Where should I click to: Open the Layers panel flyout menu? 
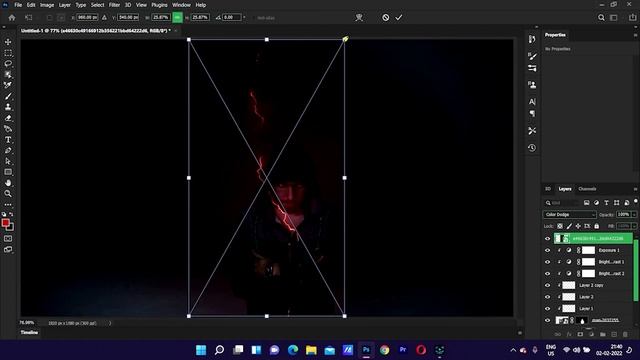(635, 189)
